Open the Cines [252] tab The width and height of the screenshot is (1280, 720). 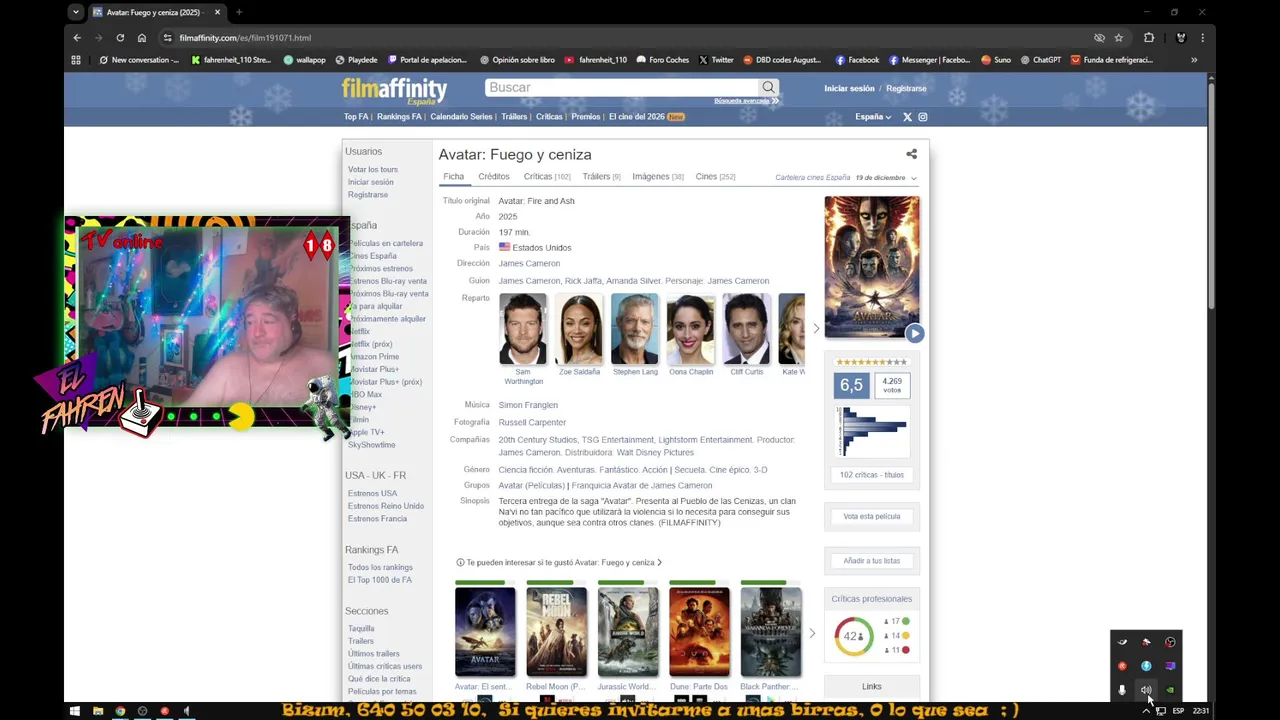coord(715,177)
